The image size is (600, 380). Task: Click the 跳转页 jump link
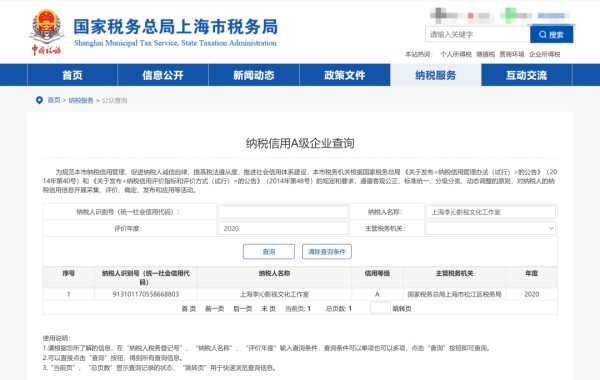coord(402,309)
